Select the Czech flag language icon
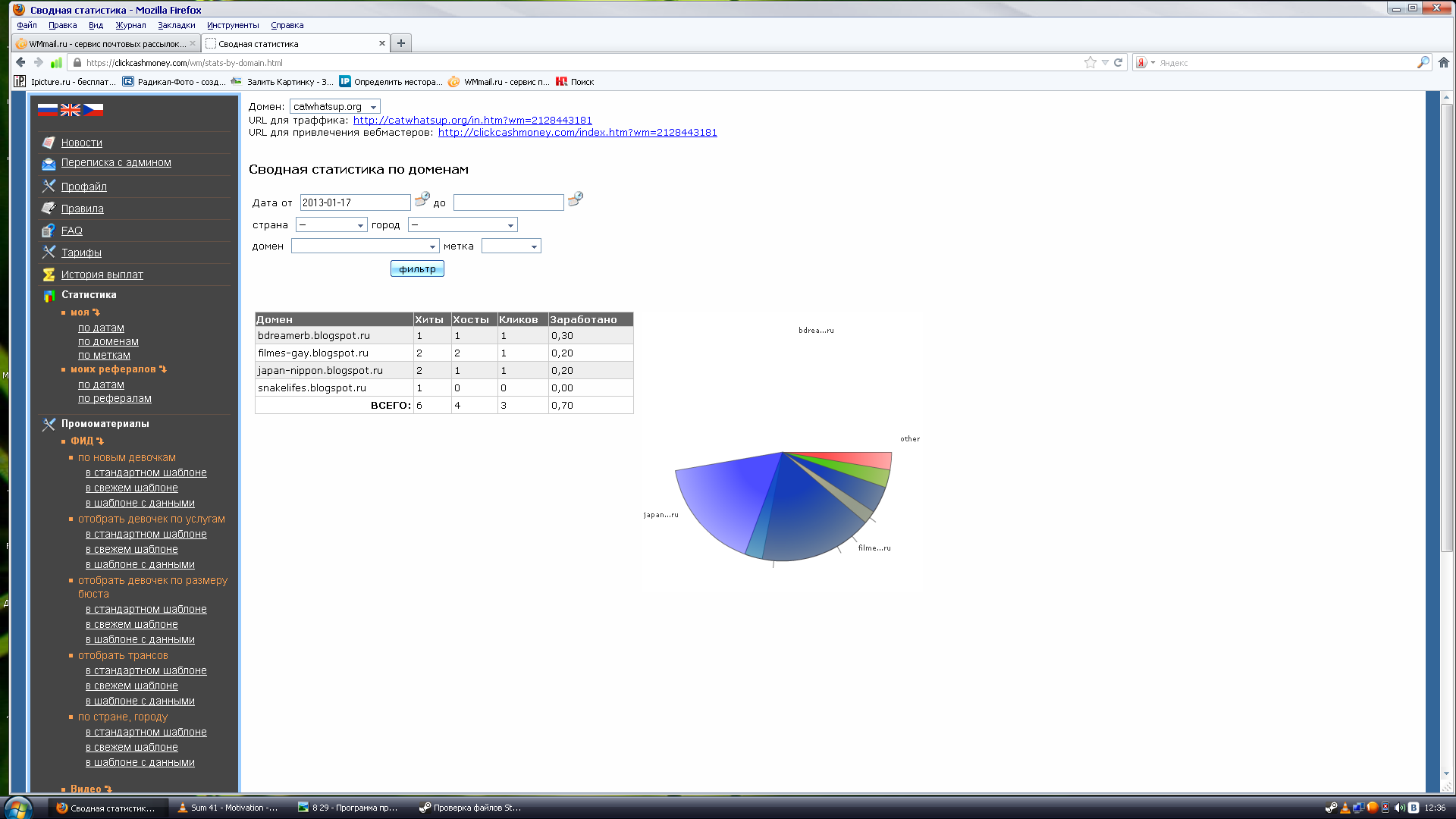The height and width of the screenshot is (819, 1456). 93,110
